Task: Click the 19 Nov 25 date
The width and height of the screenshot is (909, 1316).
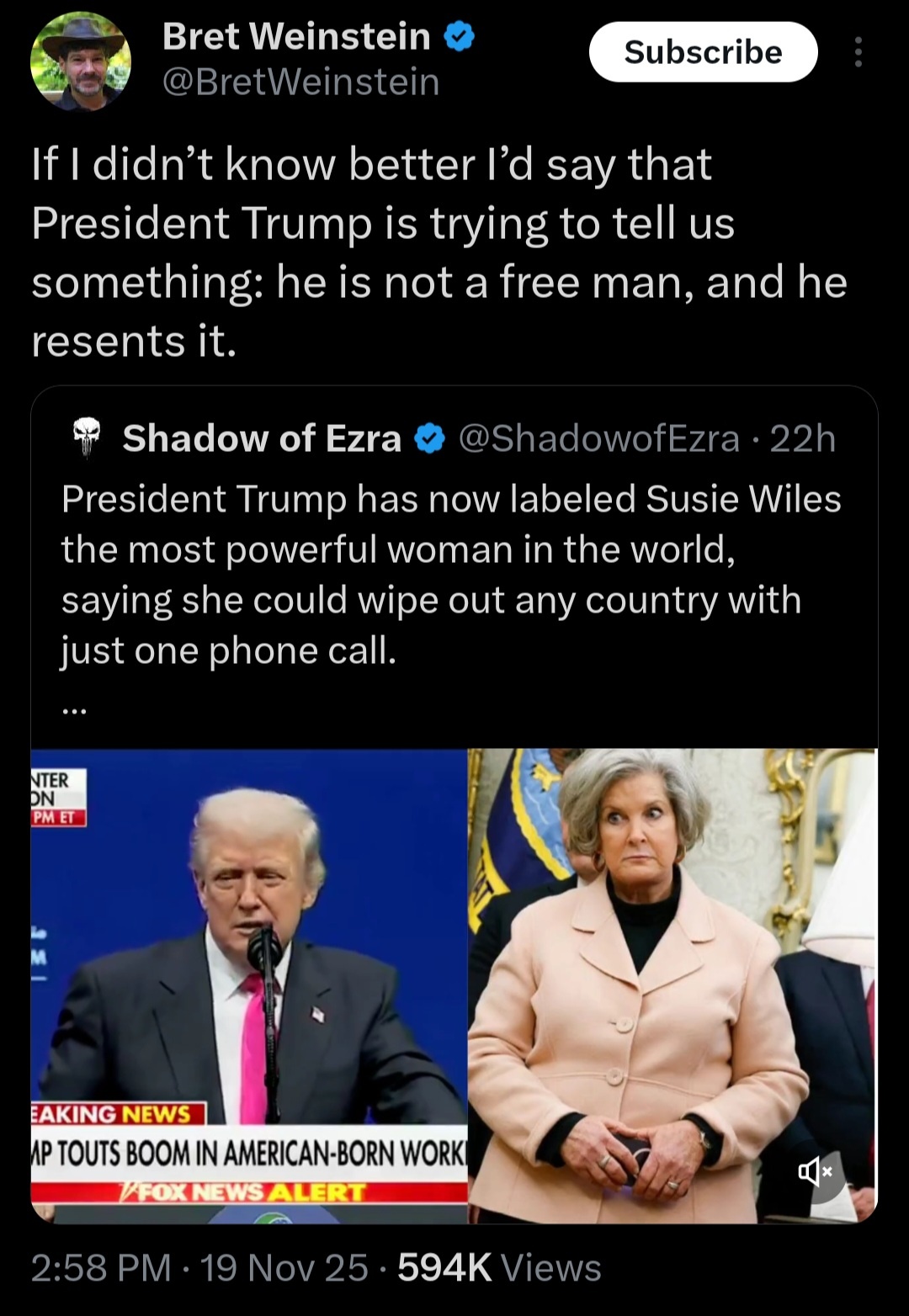Action: [x=284, y=1267]
